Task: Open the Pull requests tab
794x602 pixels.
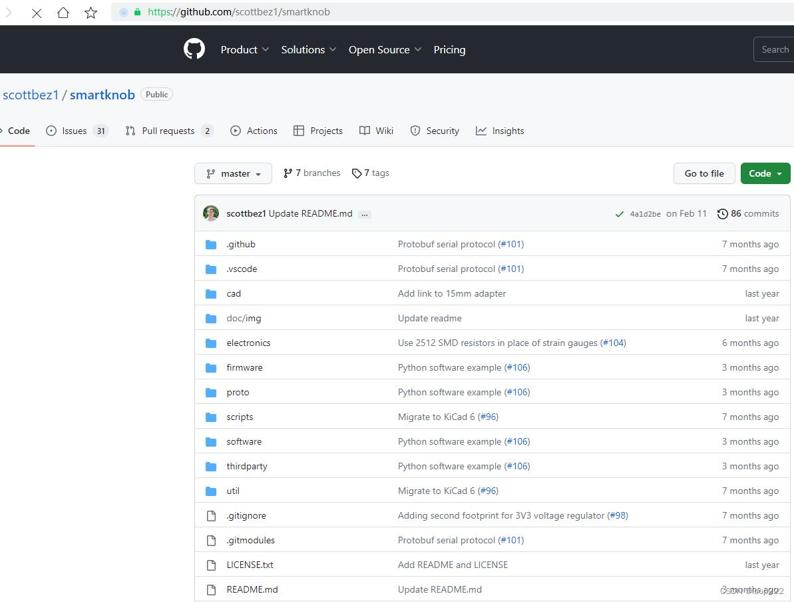Action: 169,131
